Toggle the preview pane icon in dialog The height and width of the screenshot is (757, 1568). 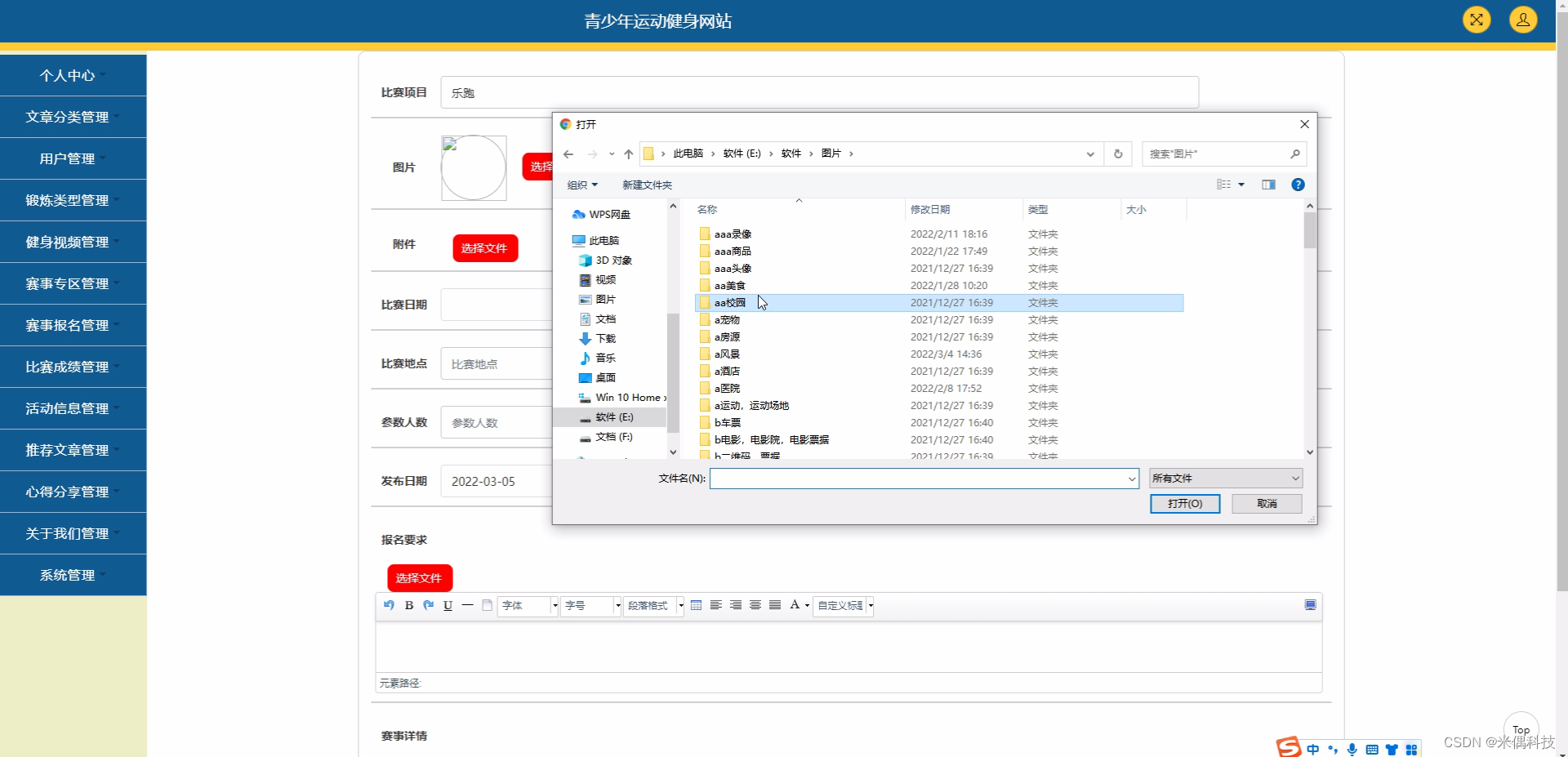(1268, 185)
